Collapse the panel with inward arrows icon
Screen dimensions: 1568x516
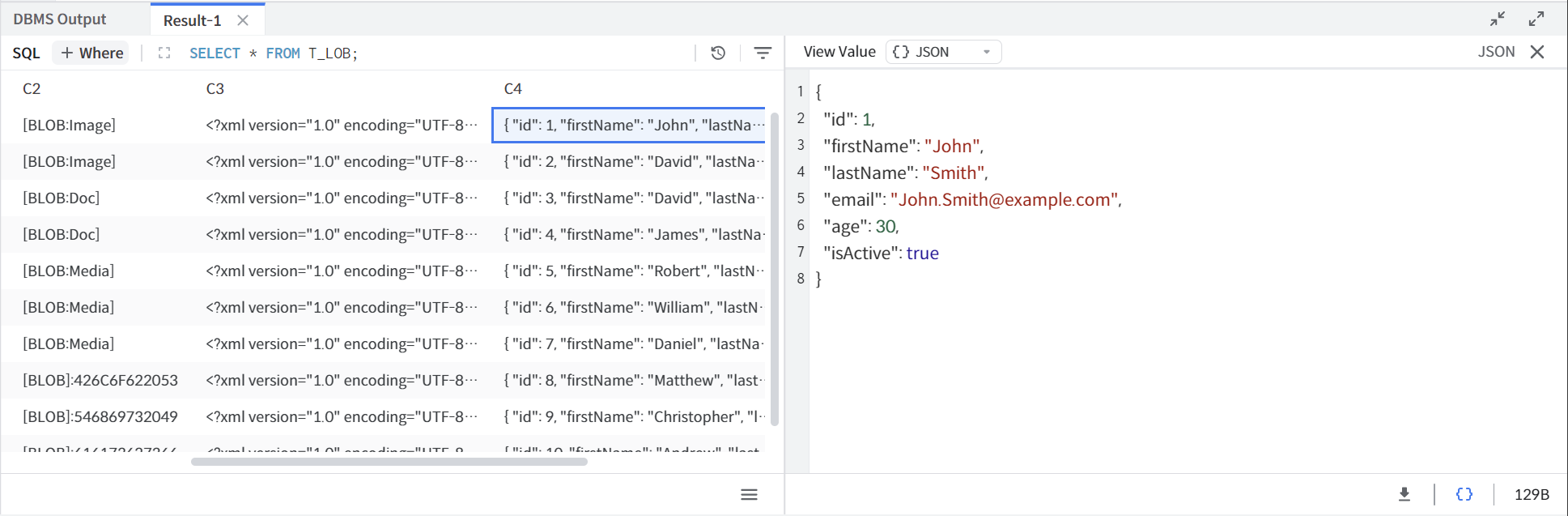click(x=1498, y=19)
